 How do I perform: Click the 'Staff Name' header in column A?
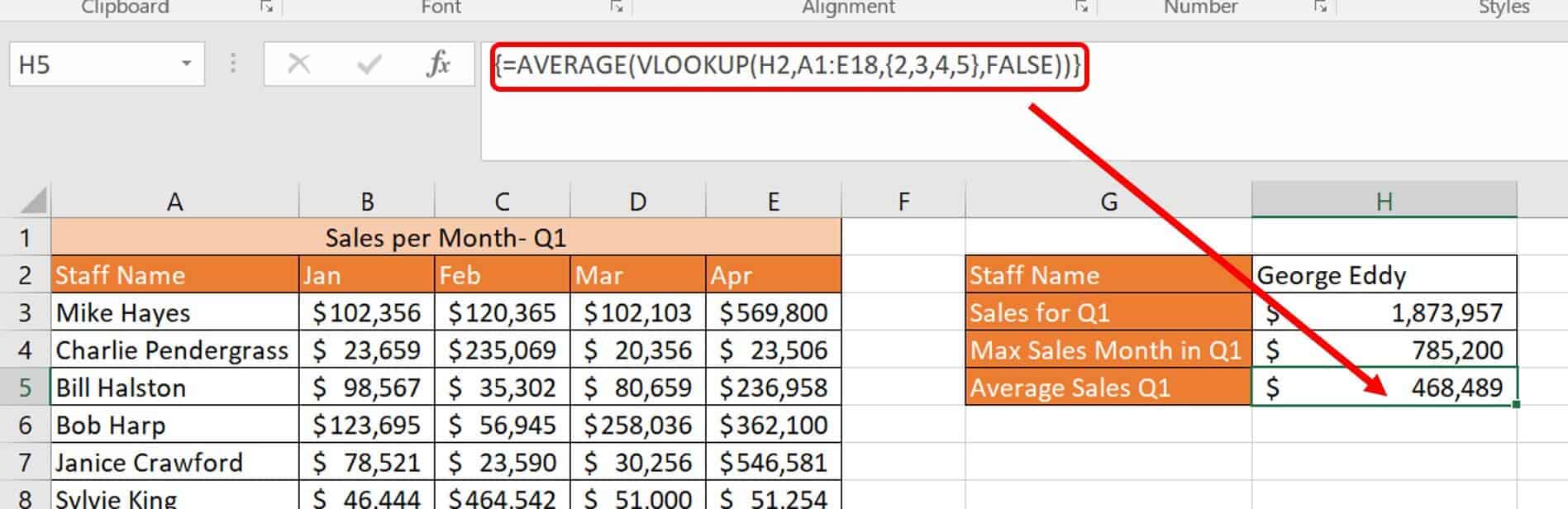(174, 275)
